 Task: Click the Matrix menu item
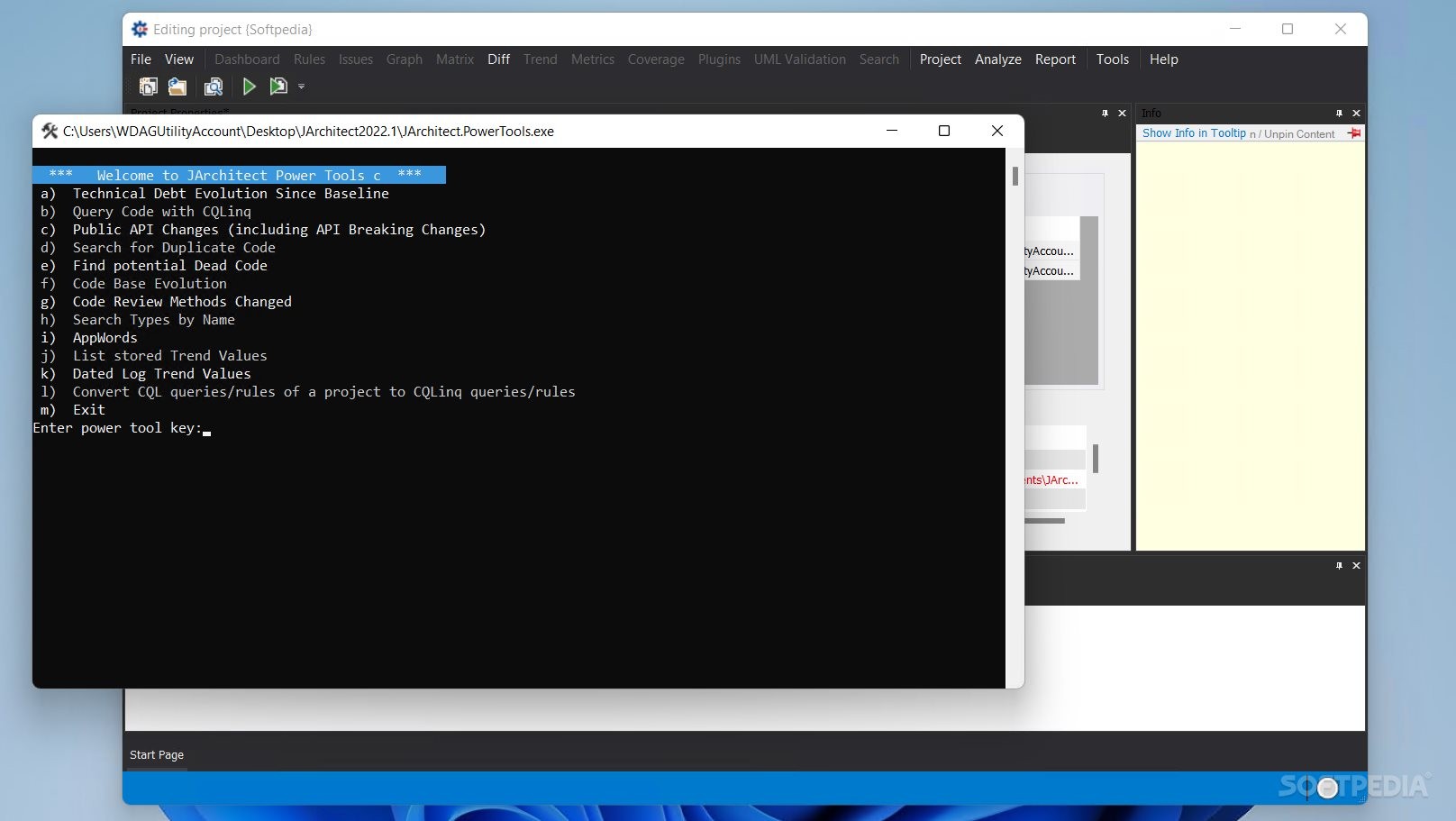tap(455, 59)
